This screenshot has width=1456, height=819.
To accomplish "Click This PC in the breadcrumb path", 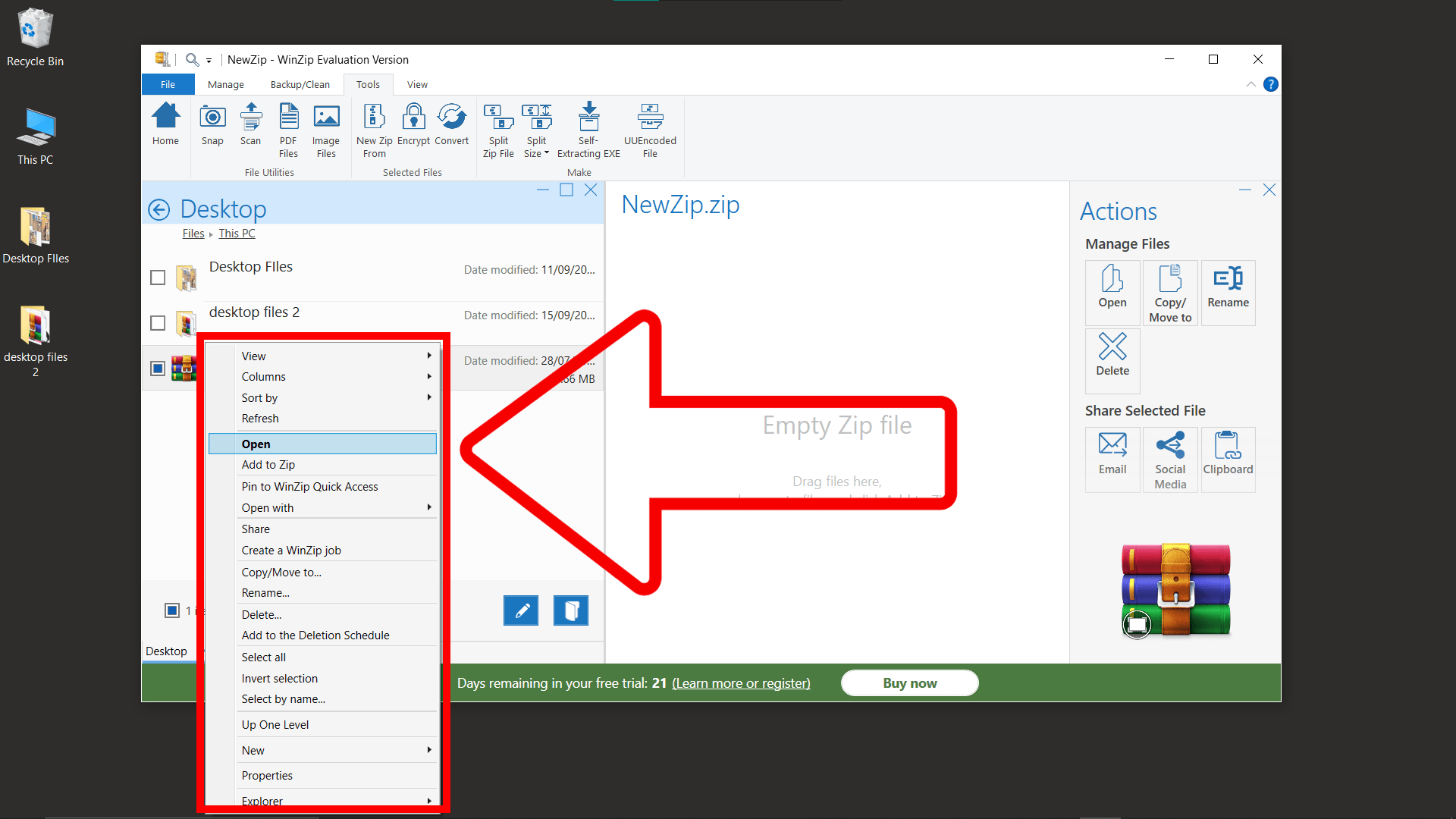I will [236, 233].
